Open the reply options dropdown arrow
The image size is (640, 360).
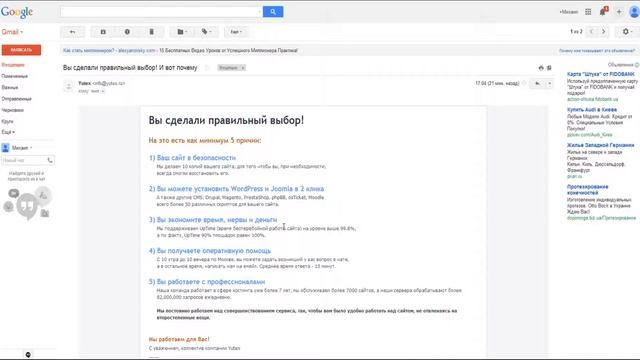549,83
